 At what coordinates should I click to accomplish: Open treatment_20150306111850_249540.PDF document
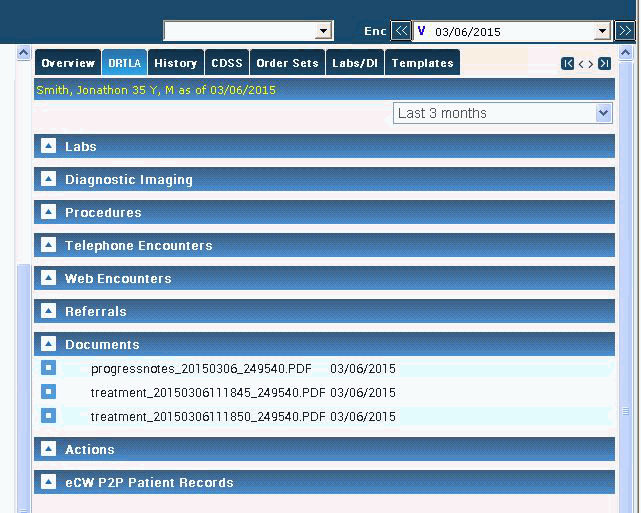point(208,417)
